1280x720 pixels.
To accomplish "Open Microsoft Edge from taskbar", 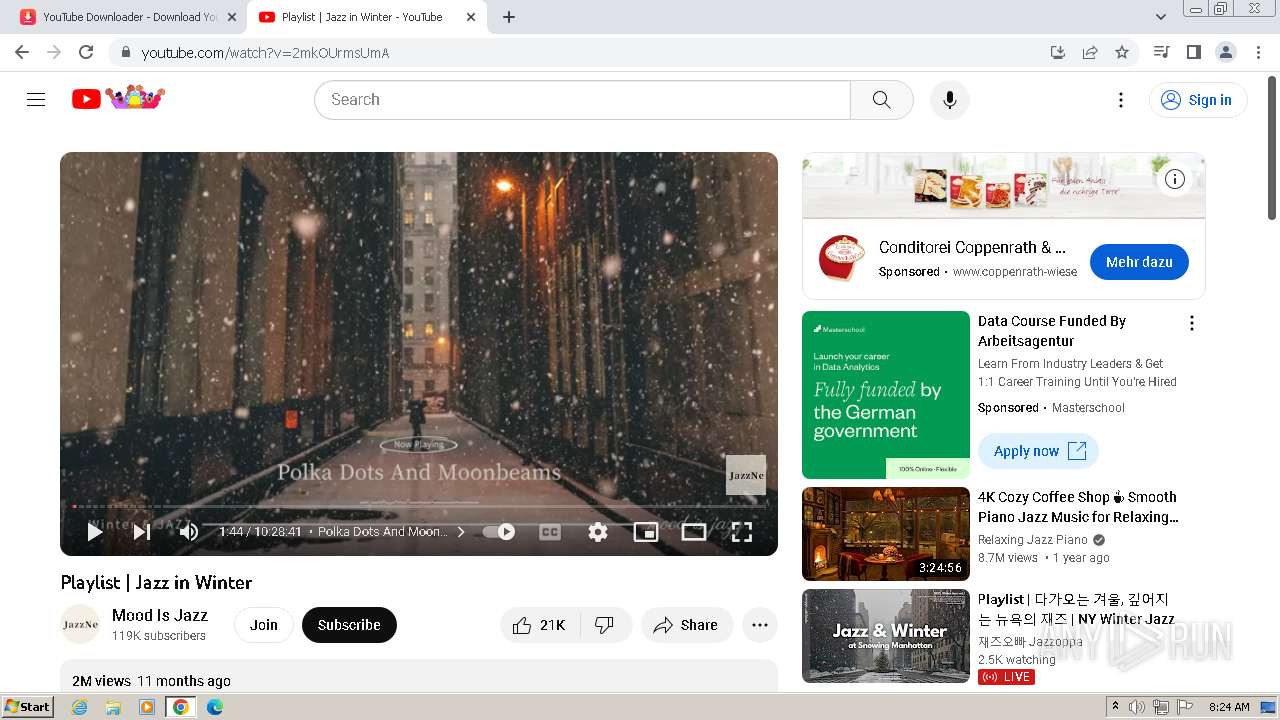I will point(215,707).
